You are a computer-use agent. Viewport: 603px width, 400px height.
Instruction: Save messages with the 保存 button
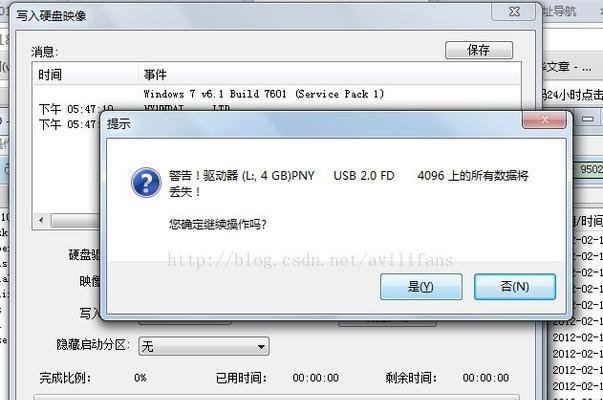[479, 50]
